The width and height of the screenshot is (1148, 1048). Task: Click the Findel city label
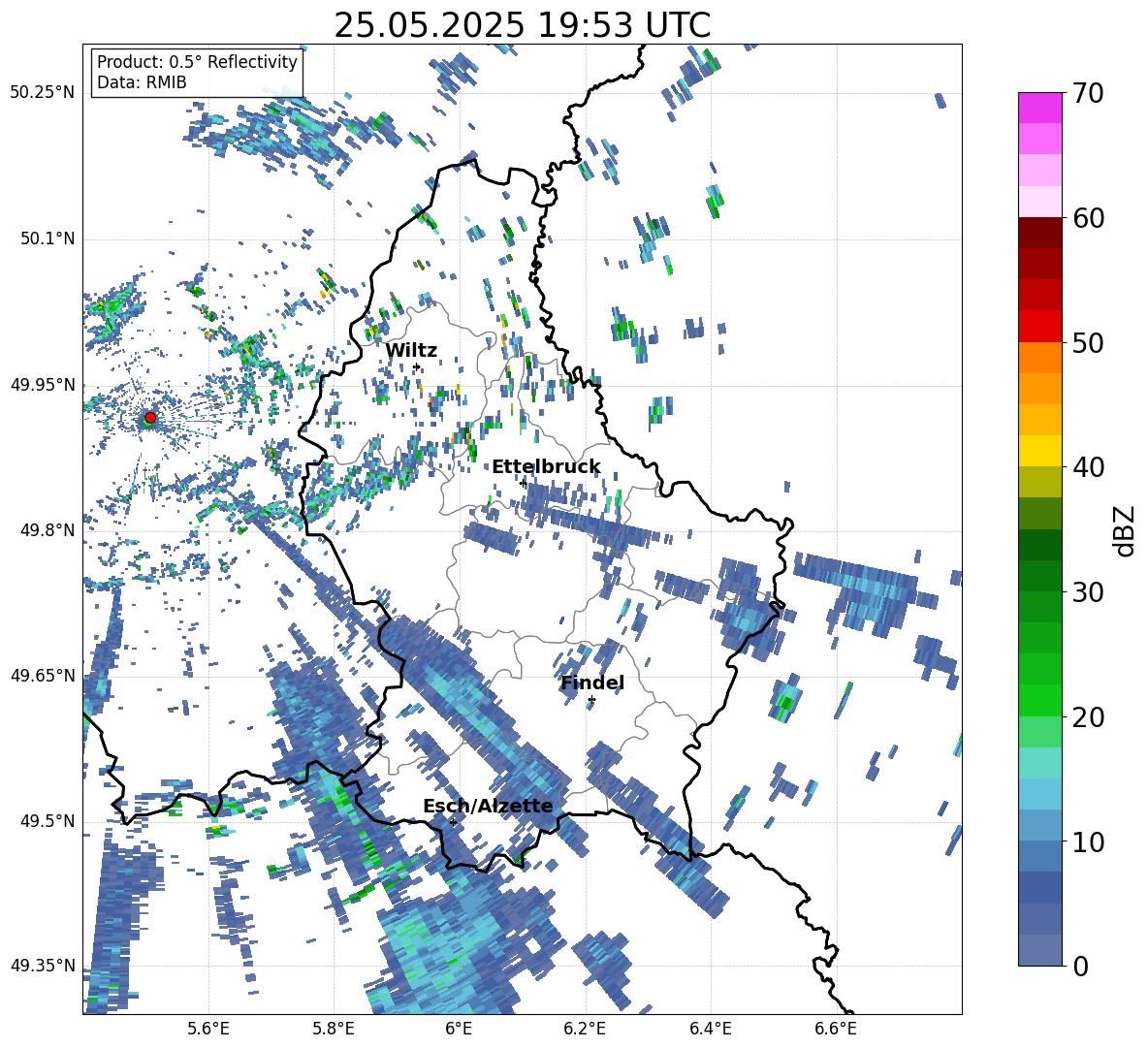[592, 683]
